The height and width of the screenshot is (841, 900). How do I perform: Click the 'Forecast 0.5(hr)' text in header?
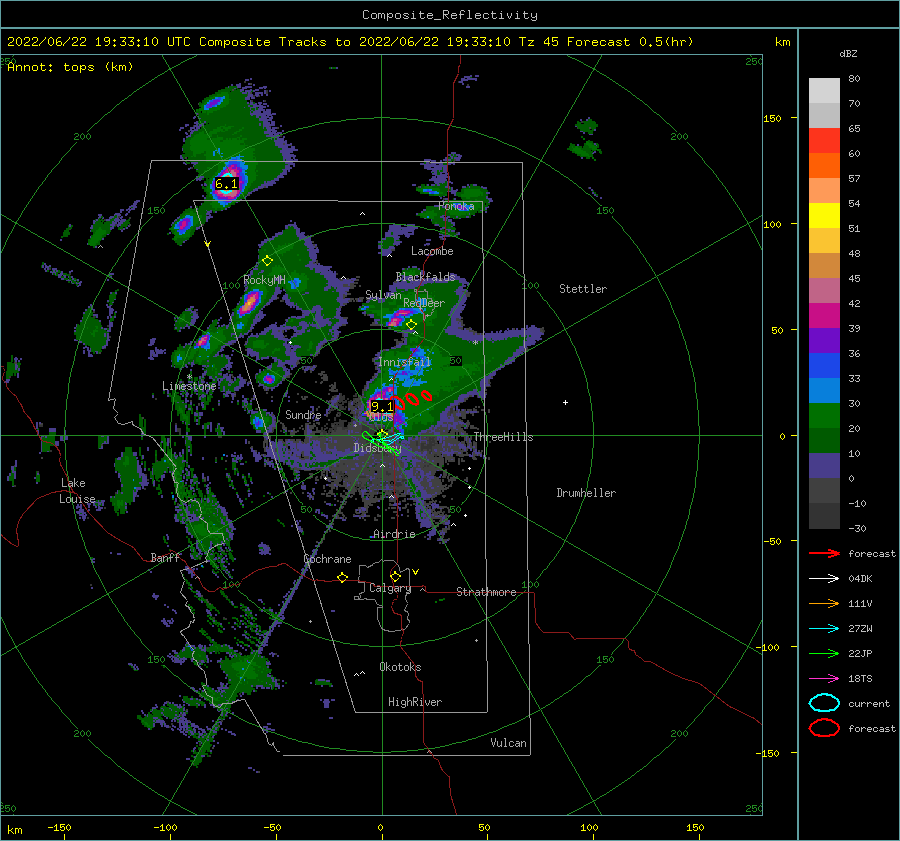click(630, 42)
